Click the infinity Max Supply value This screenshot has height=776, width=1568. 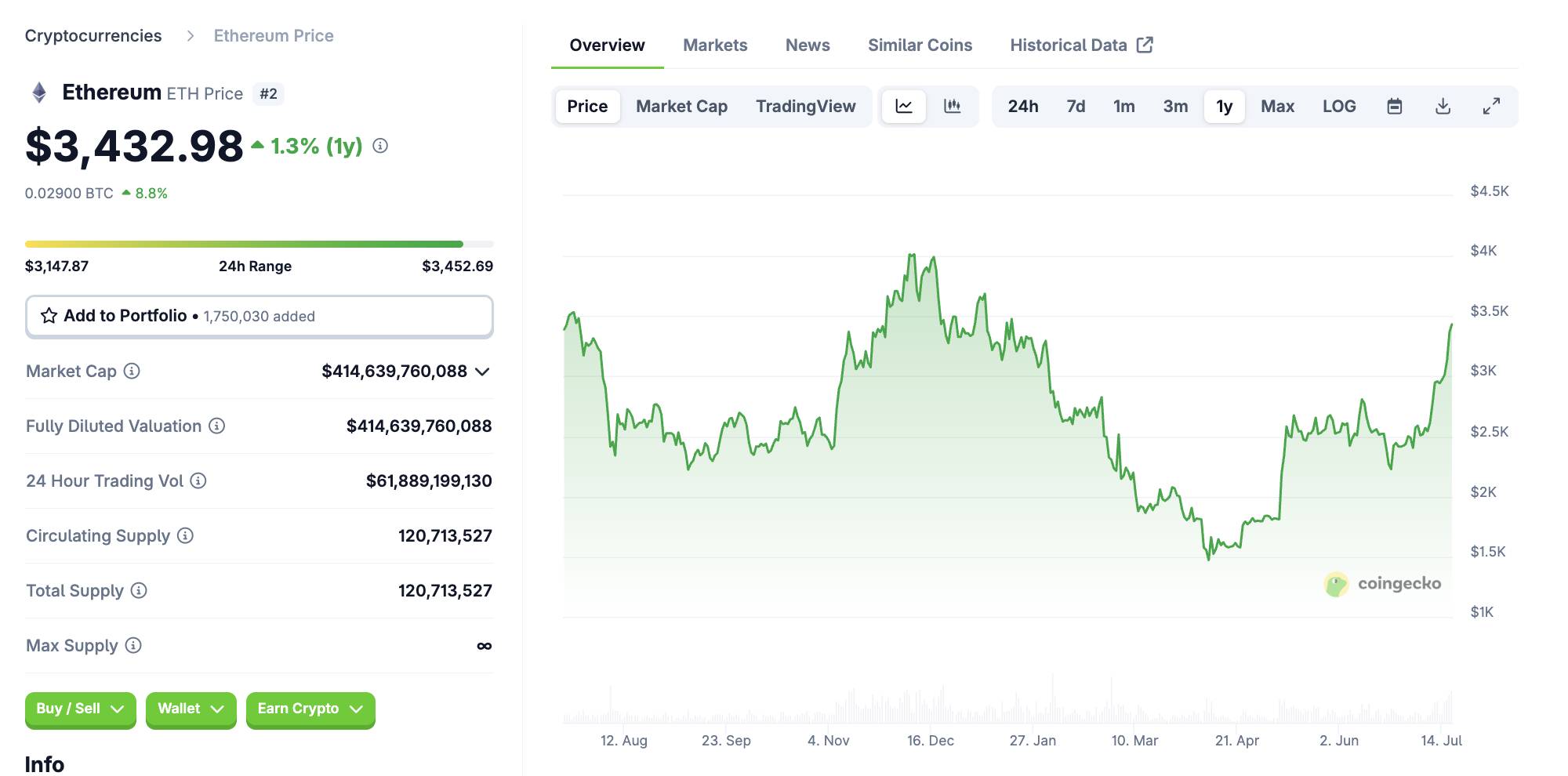point(485,646)
